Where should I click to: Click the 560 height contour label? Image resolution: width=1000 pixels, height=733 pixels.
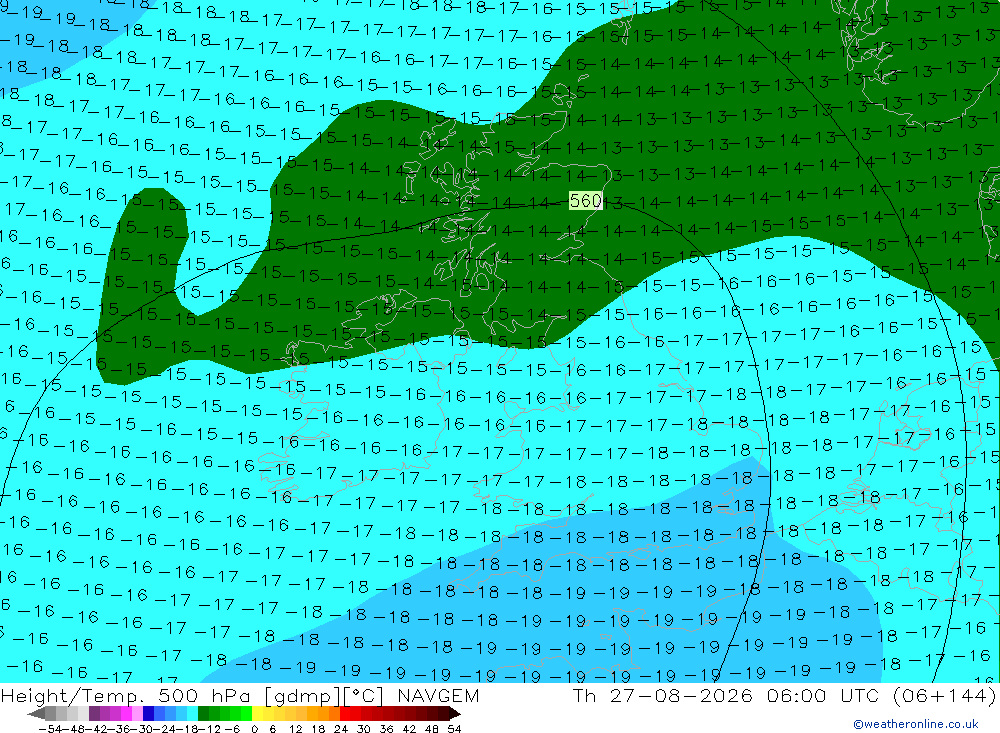(585, 201)
